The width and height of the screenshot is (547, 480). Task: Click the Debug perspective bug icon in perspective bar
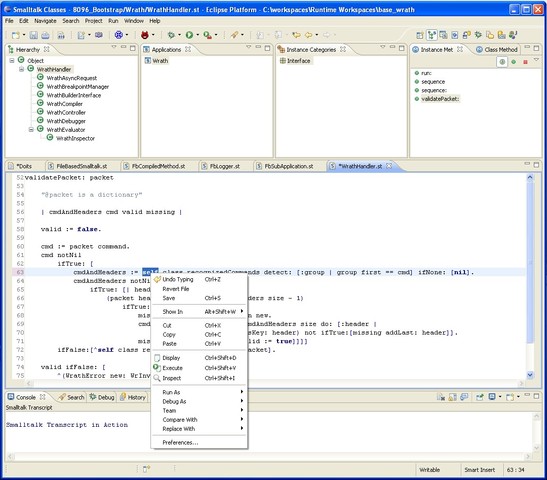click(478, 35)
